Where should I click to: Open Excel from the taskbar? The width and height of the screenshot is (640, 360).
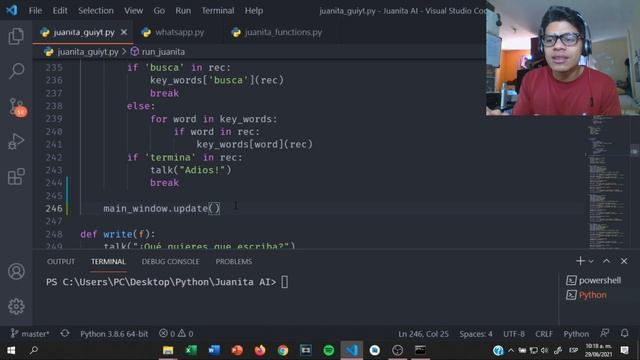click(191, 350)
